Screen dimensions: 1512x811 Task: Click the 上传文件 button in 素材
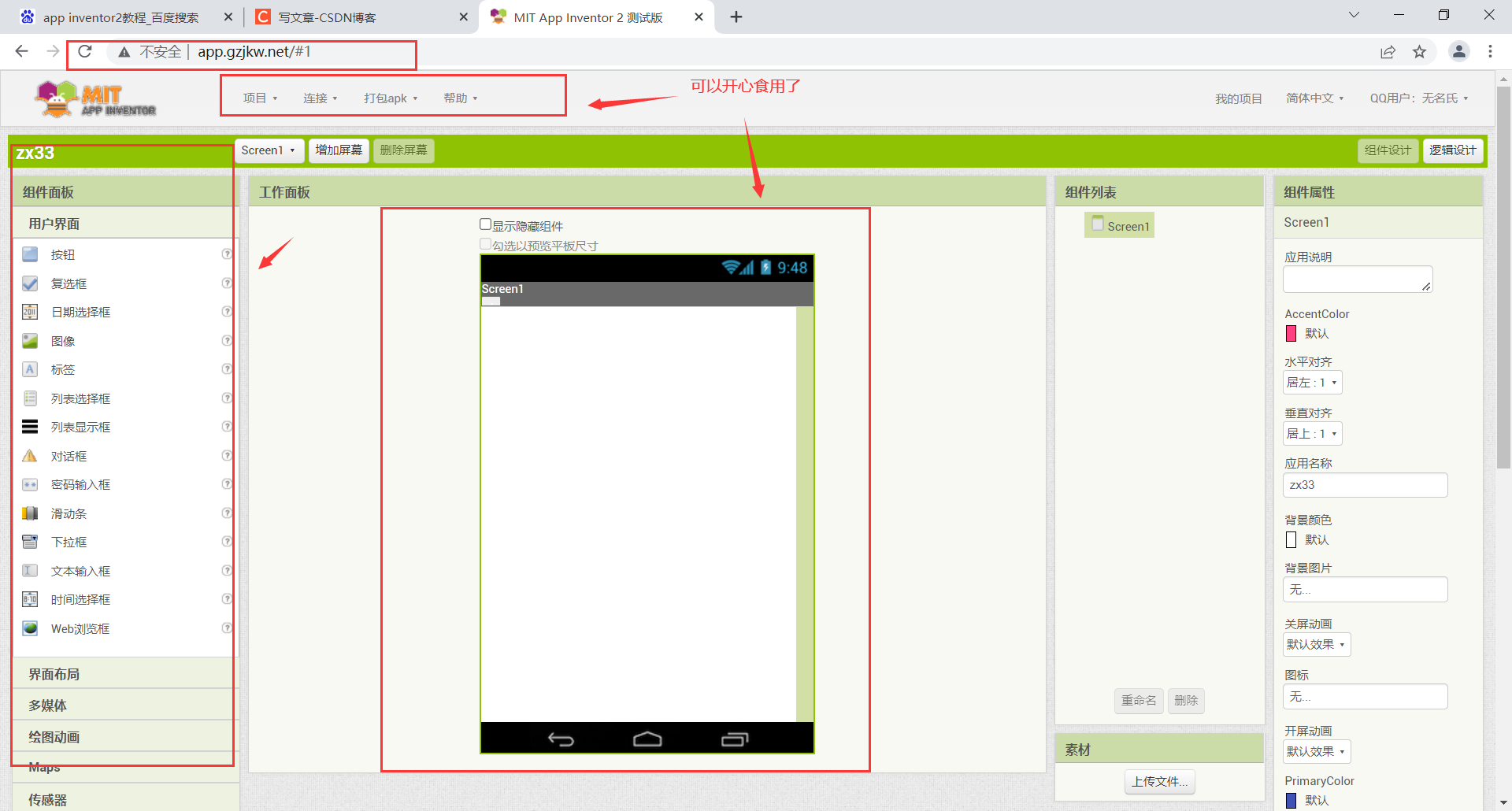pos(1158,781)
